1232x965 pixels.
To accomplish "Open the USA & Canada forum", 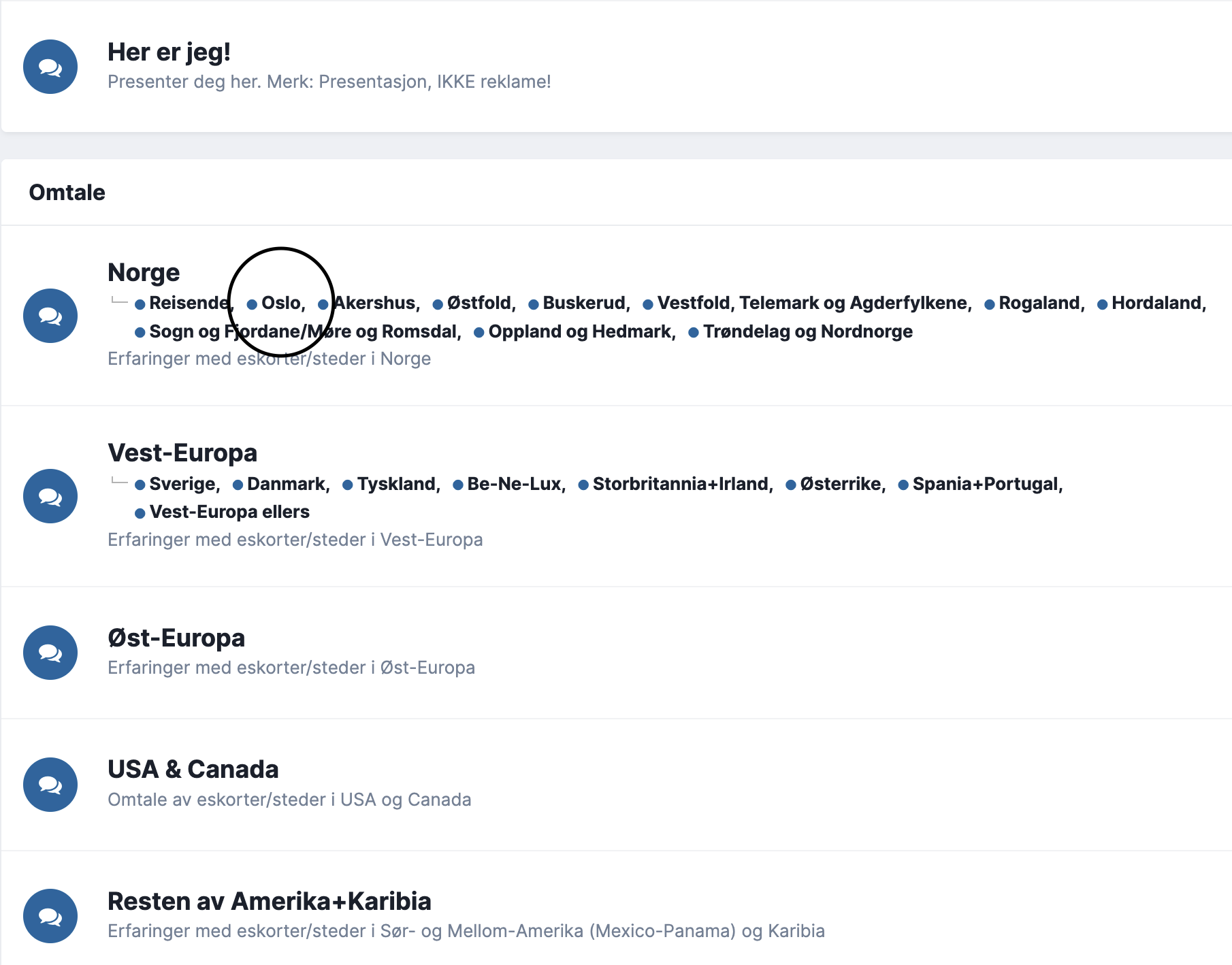I will pos(193,770).
